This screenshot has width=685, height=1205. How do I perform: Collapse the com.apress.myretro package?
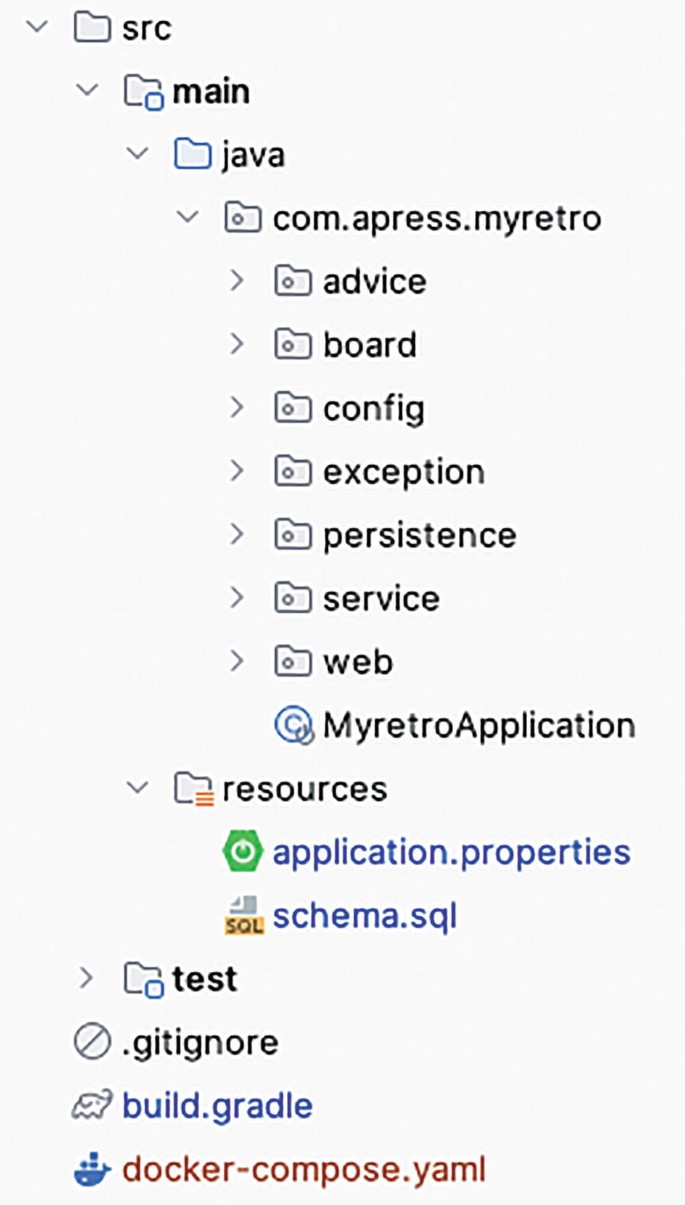tap(185, 218)
